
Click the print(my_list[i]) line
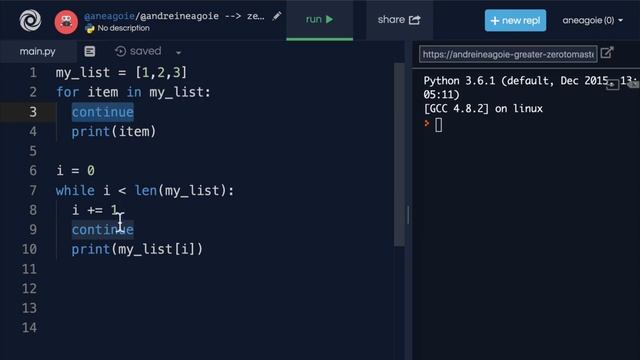tap(137, 249)
